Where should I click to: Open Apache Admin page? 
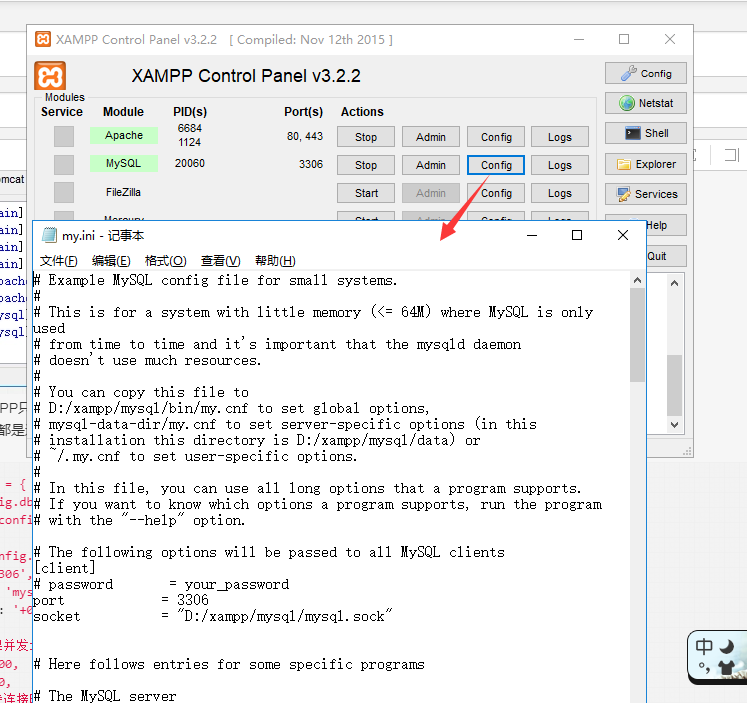tap(431, 137)
